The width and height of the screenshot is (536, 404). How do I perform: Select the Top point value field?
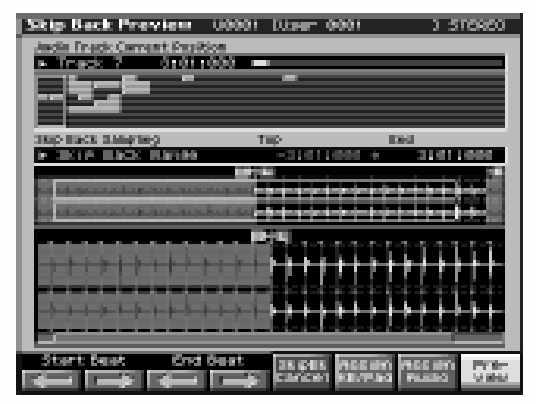coord(318,156)
